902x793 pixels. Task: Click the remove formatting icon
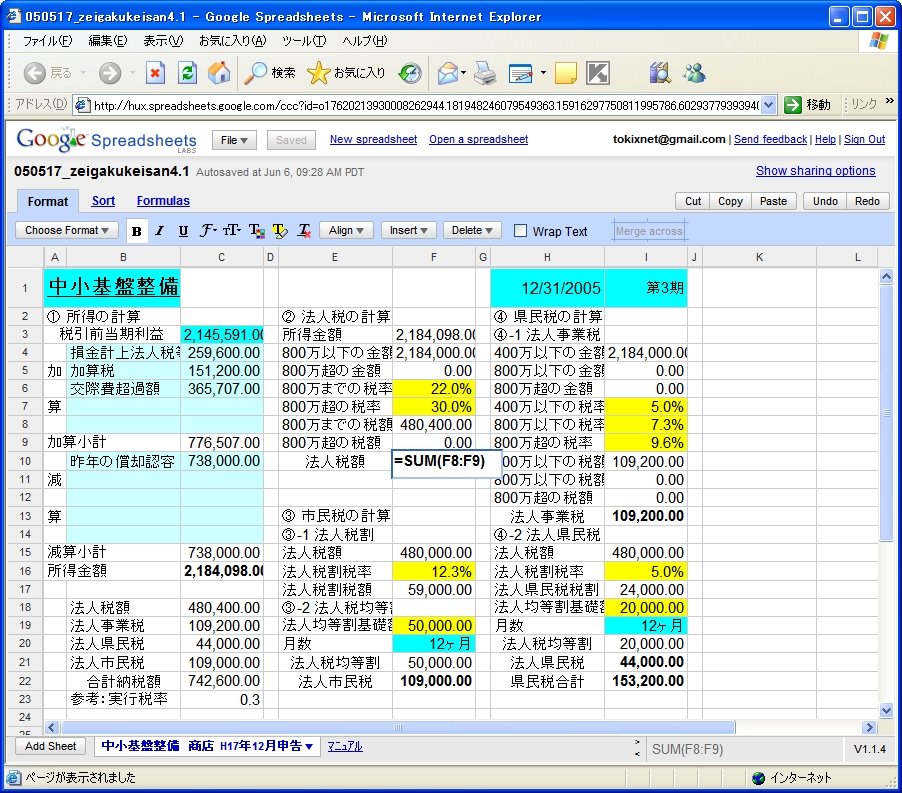click(304, 231)
